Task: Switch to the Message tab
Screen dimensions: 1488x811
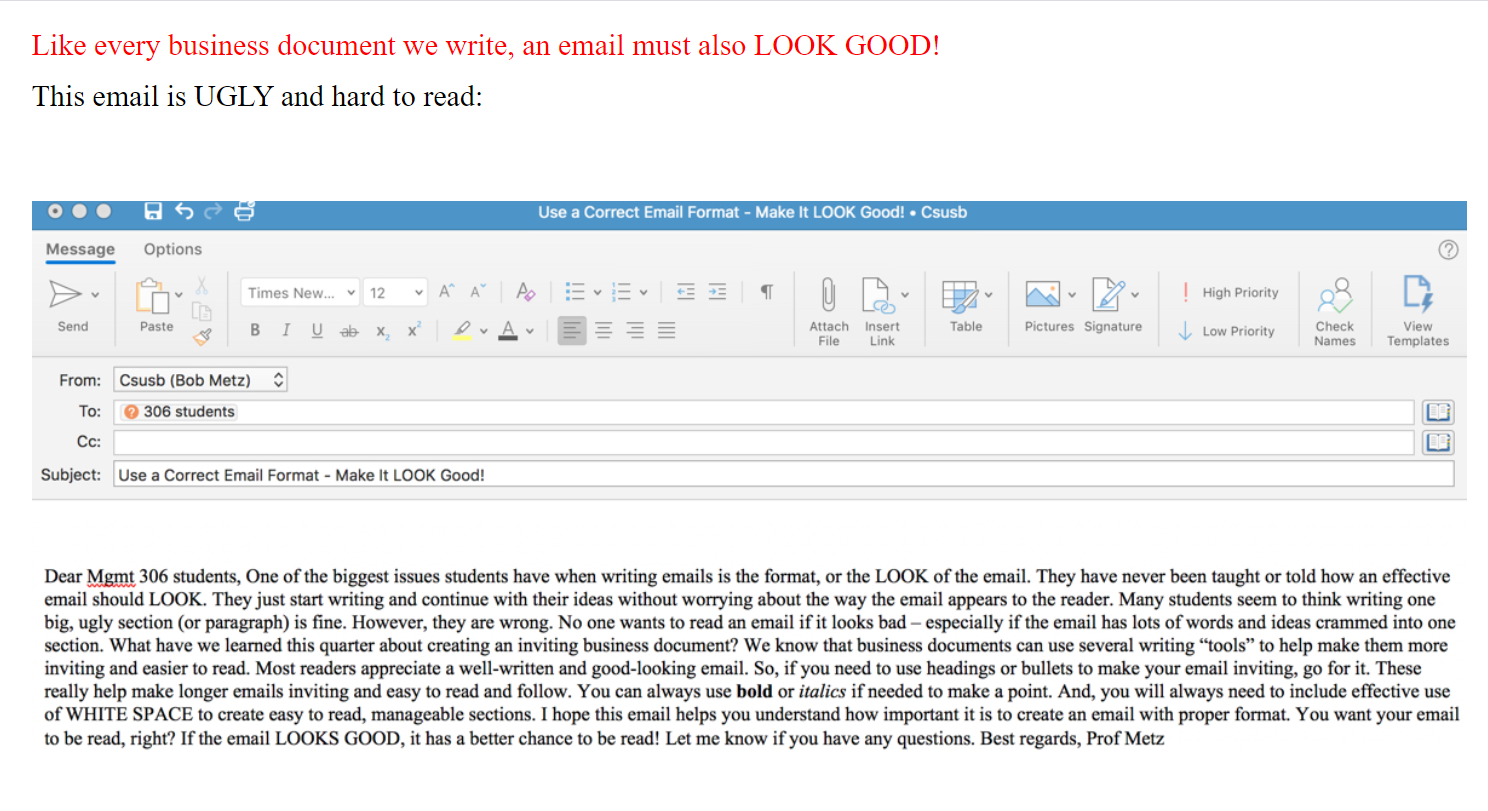Action: 80,250
